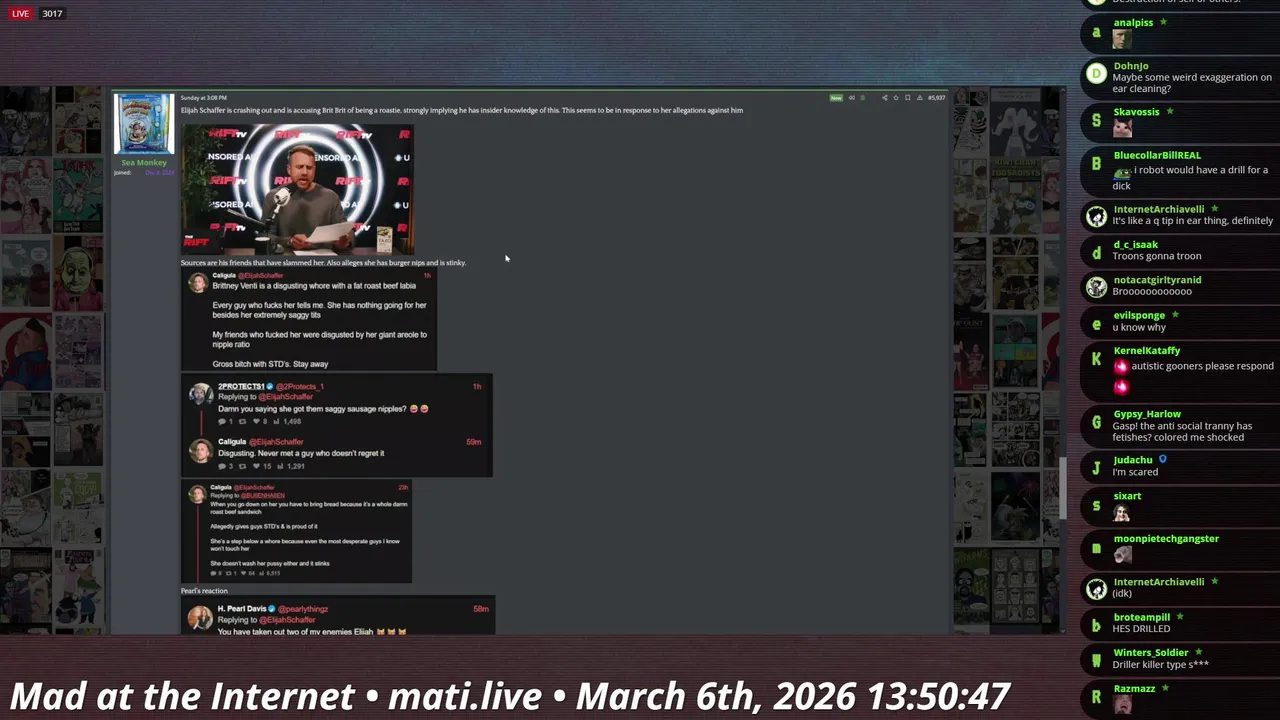Click the 'Pearl's reaction' caption text
Image resolution: width=1280 pixels, height=720 pixels.
tap(204, 591)
